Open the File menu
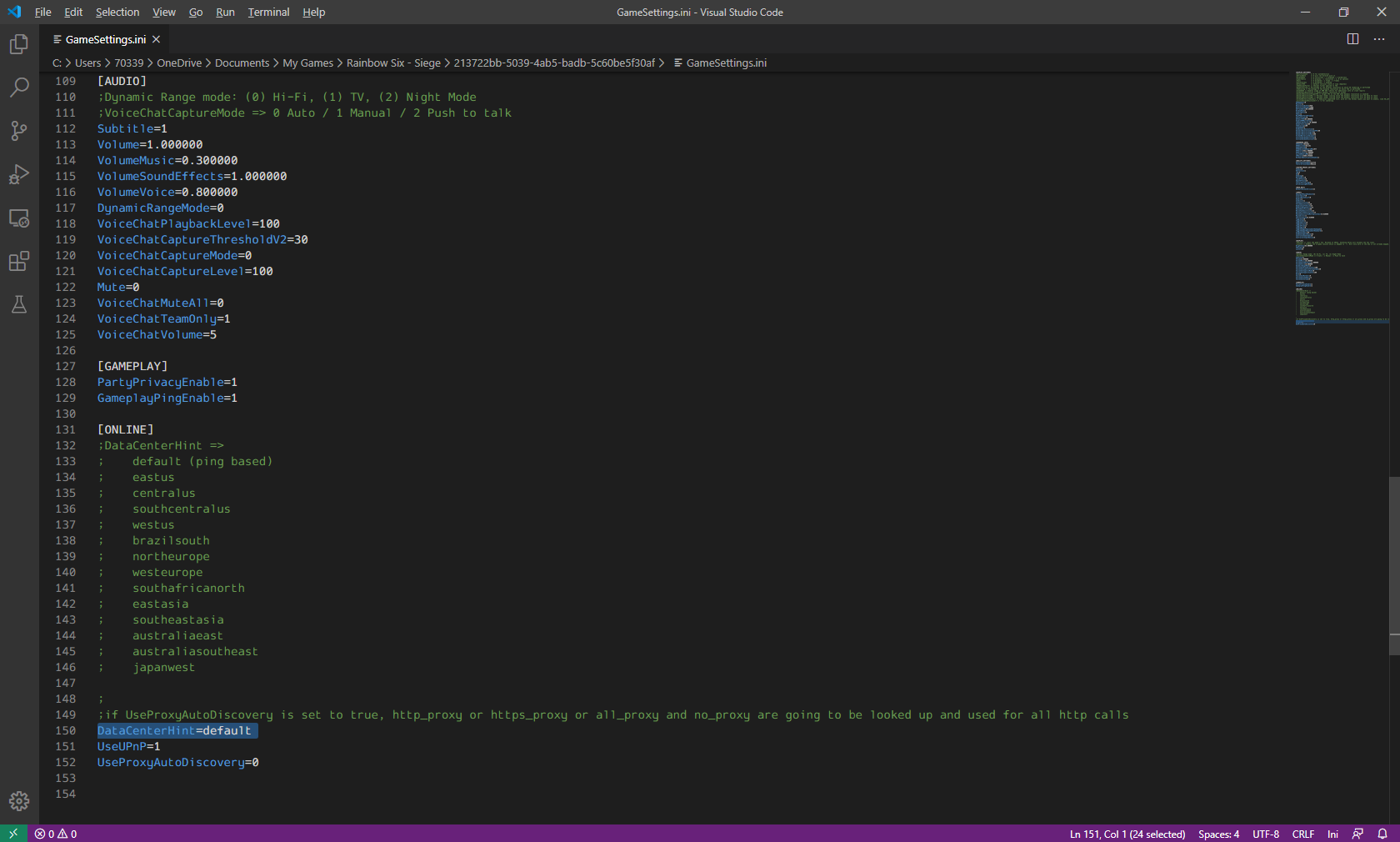Image resolution: width=1400 pixels, height=842 pixels. 43,12
